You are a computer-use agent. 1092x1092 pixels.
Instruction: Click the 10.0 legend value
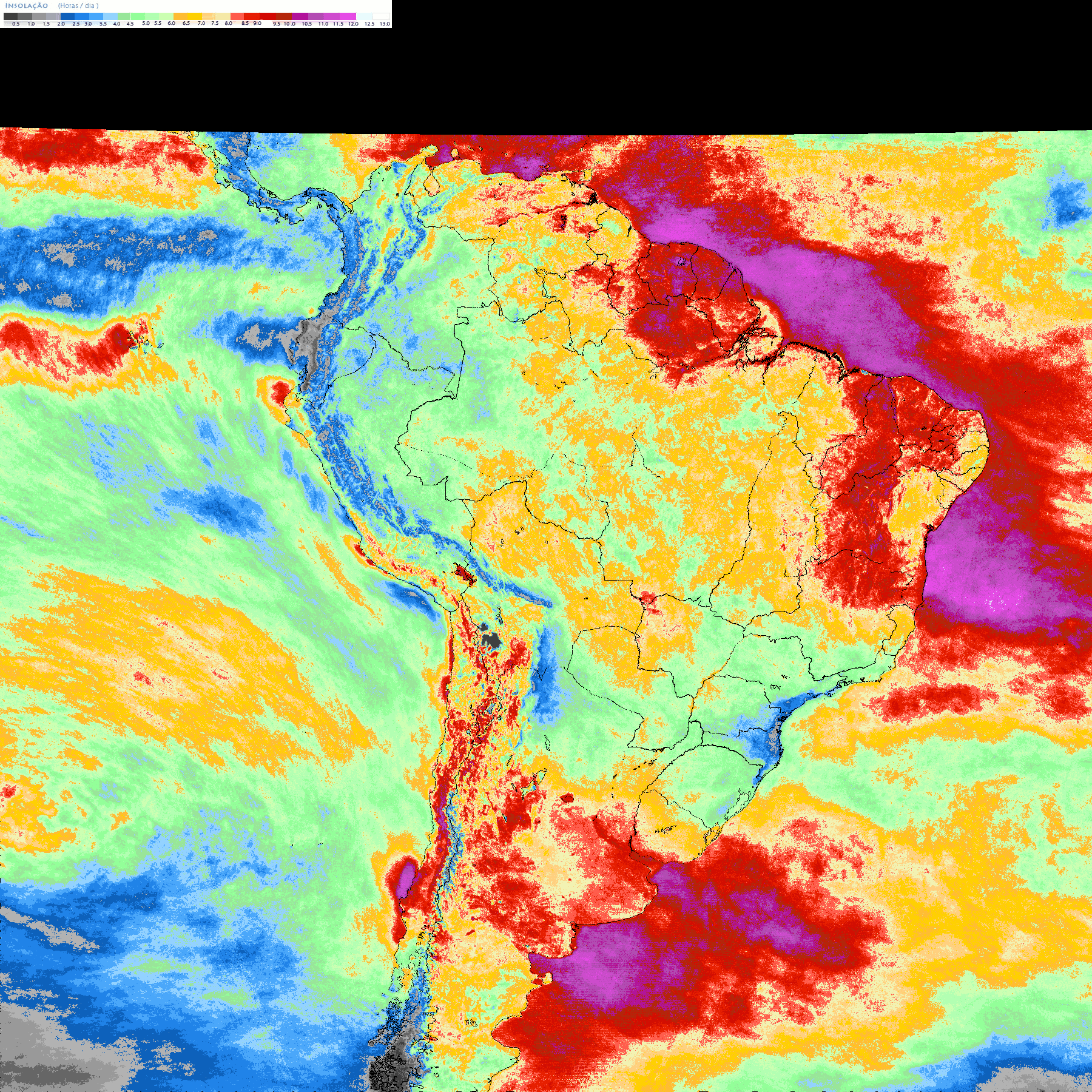coord(290,24)
